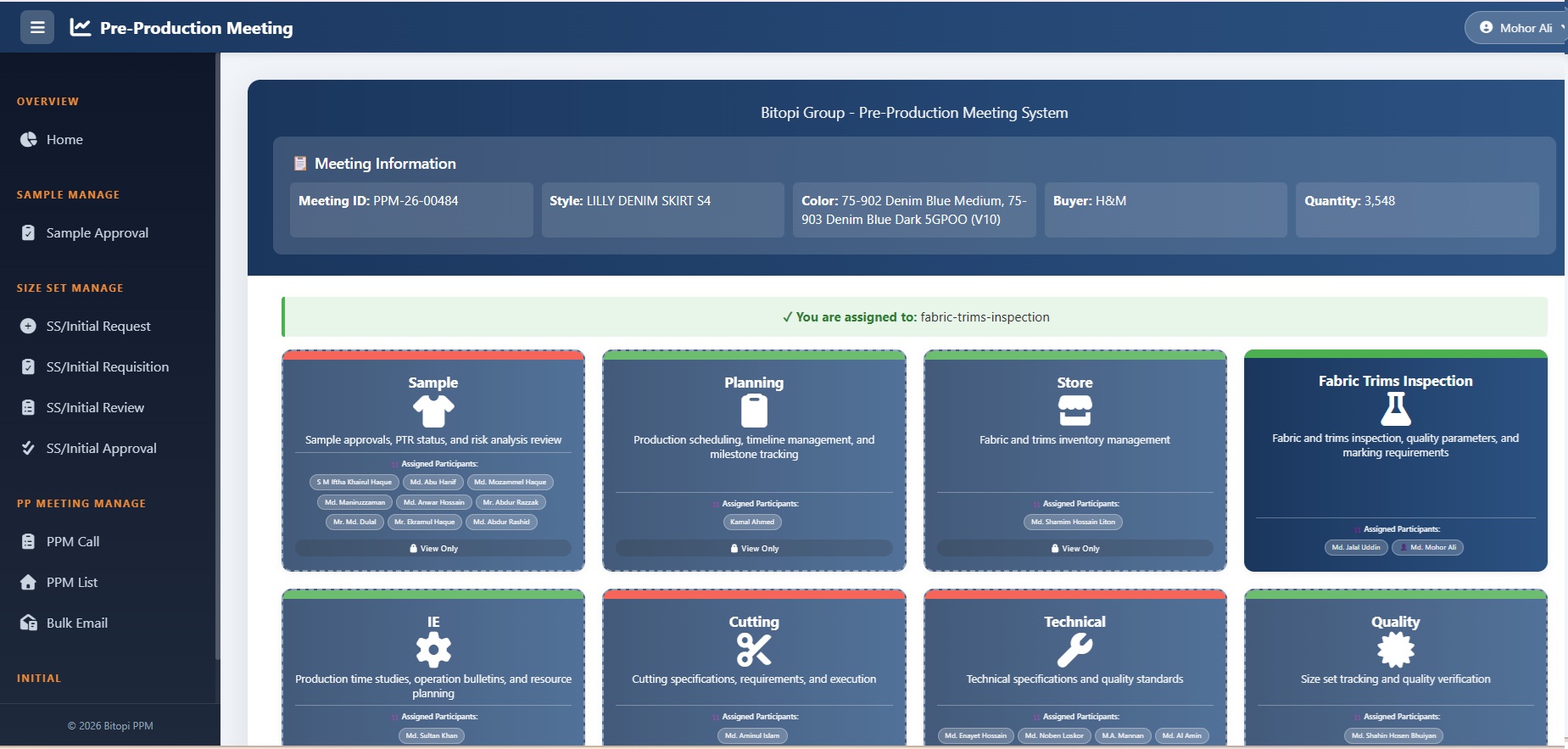
Task: Click the Cutting card scissors icon
Action: point(754,651)
